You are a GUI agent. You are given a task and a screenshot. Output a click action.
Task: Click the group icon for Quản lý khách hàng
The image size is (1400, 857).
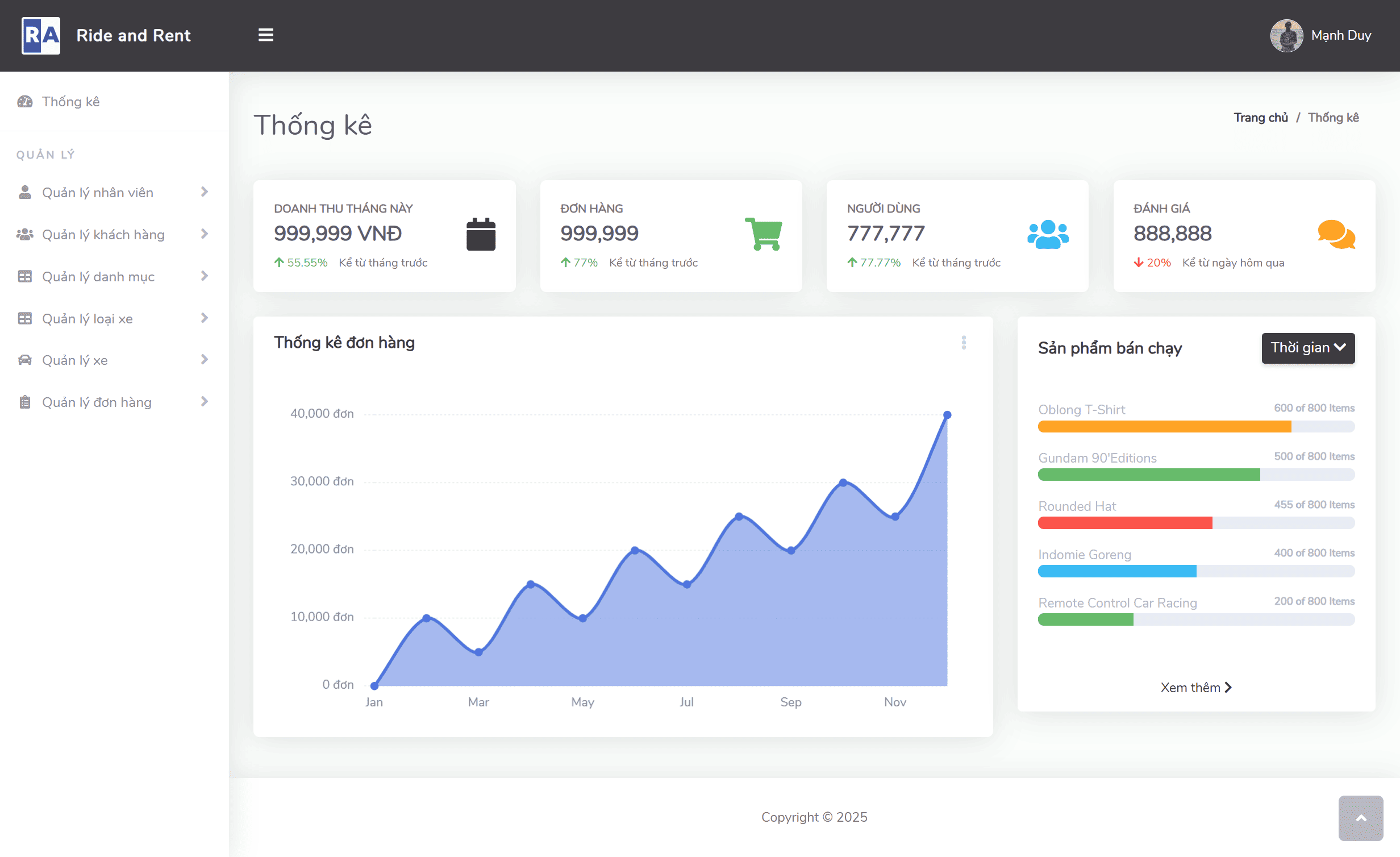(x=24, y=234)
